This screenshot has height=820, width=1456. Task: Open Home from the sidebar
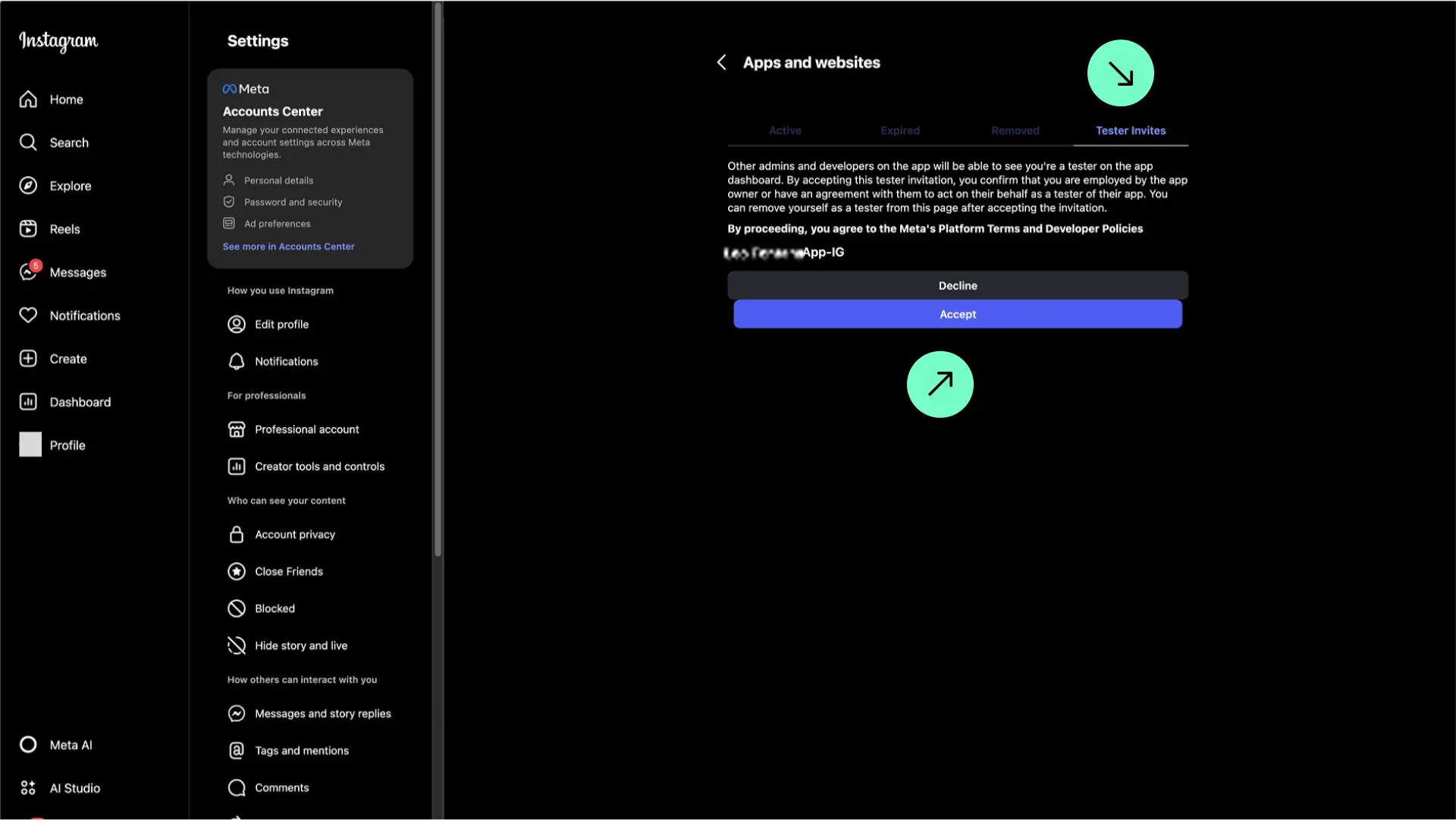52,99
